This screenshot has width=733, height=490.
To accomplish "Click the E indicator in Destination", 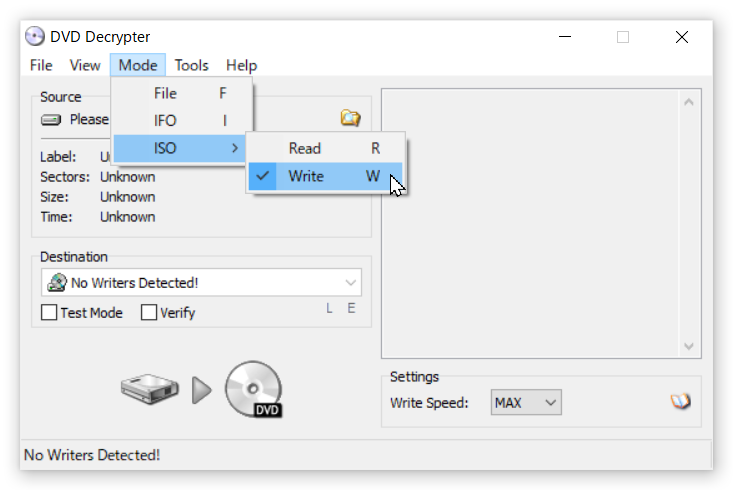I will pos(352,308).
